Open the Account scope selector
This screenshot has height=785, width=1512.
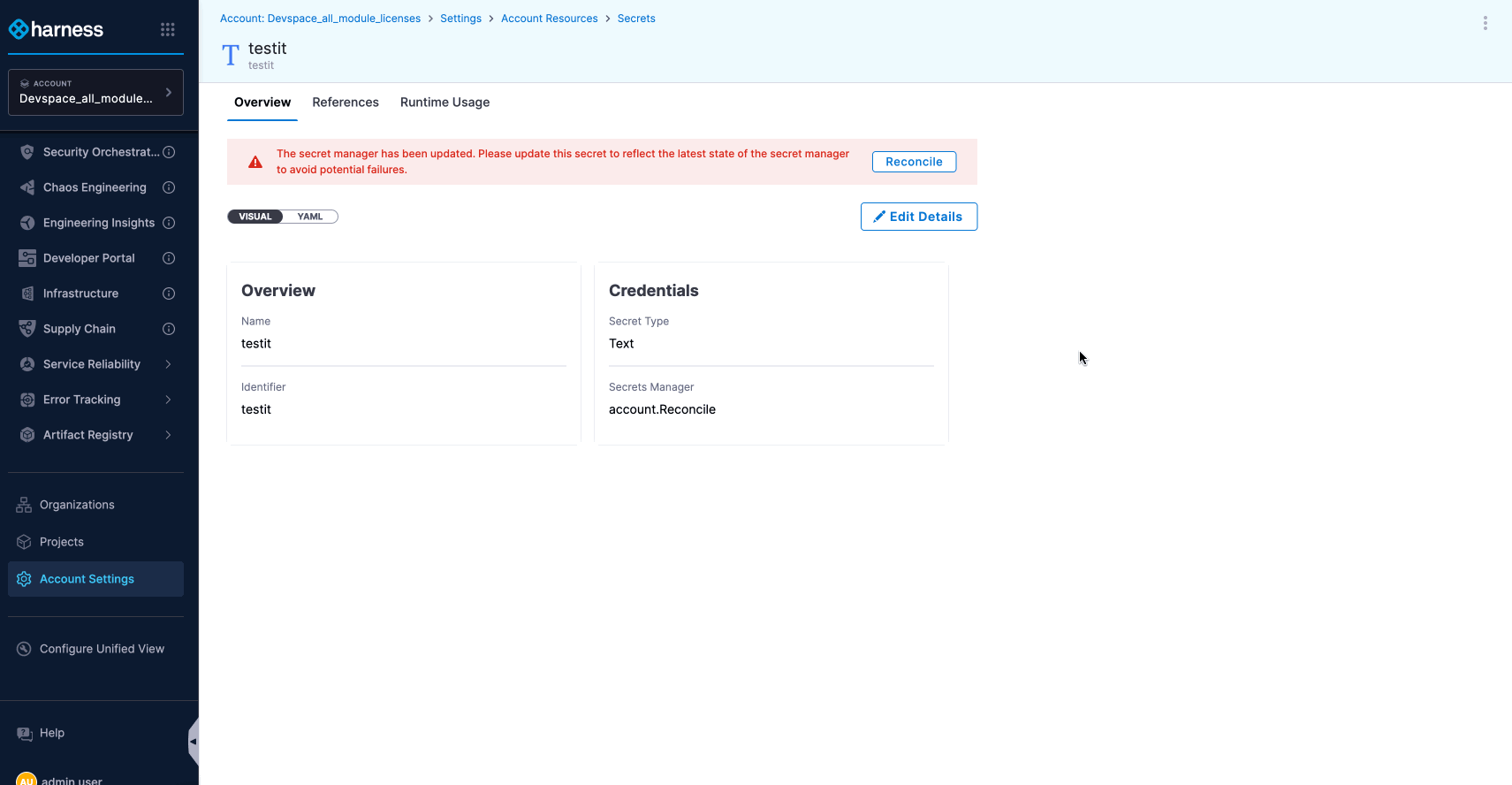tap(95, 92)
